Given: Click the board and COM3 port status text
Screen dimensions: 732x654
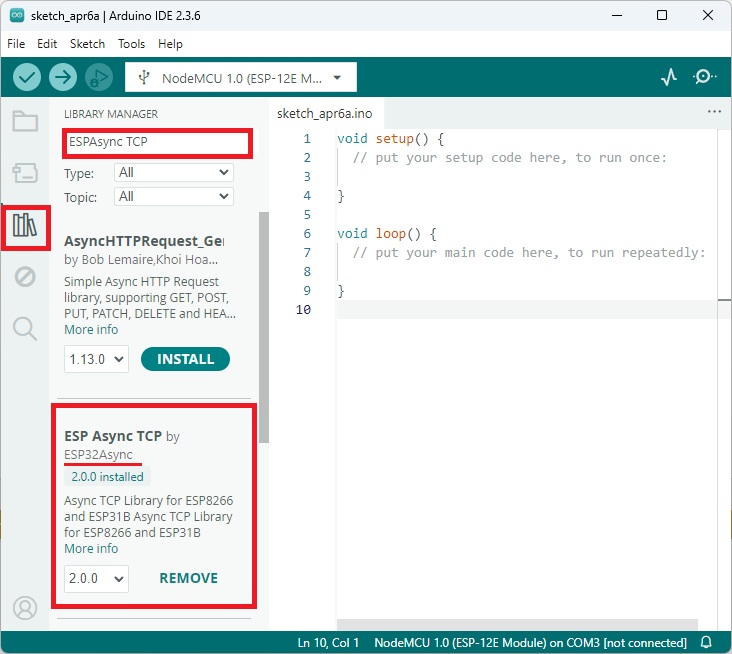Looking at the screenshot, I should [530, 643].
